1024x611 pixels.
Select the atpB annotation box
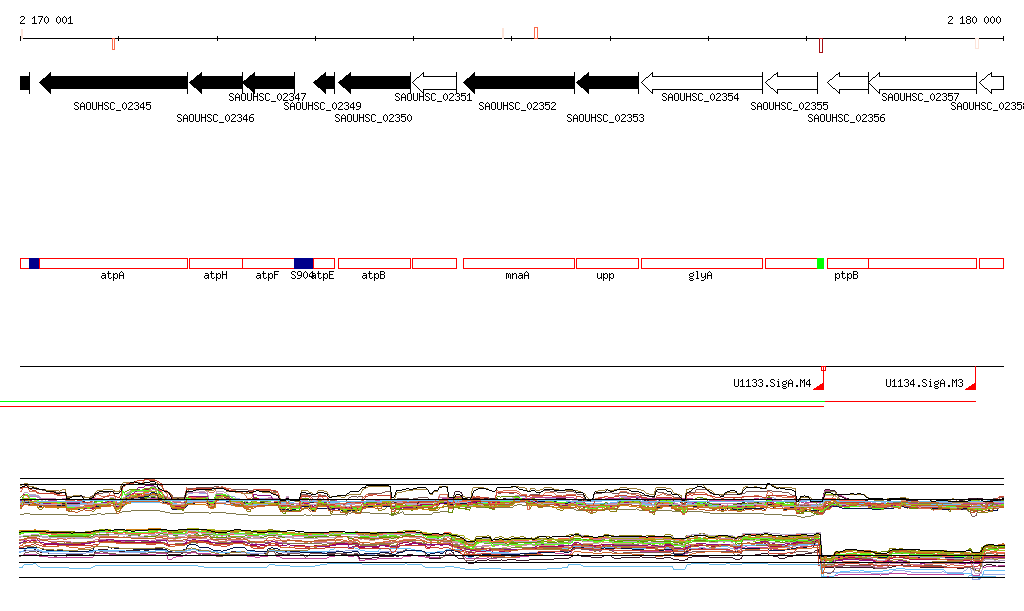coord(374,263)
